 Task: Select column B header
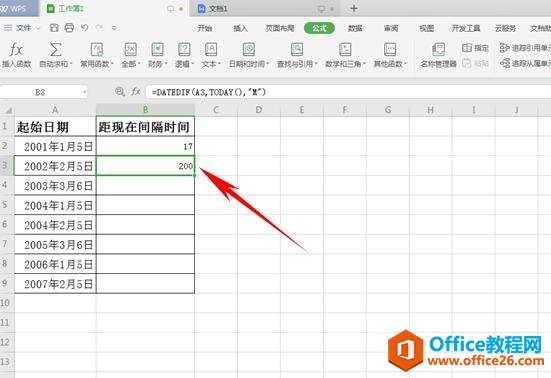point(145,110)
